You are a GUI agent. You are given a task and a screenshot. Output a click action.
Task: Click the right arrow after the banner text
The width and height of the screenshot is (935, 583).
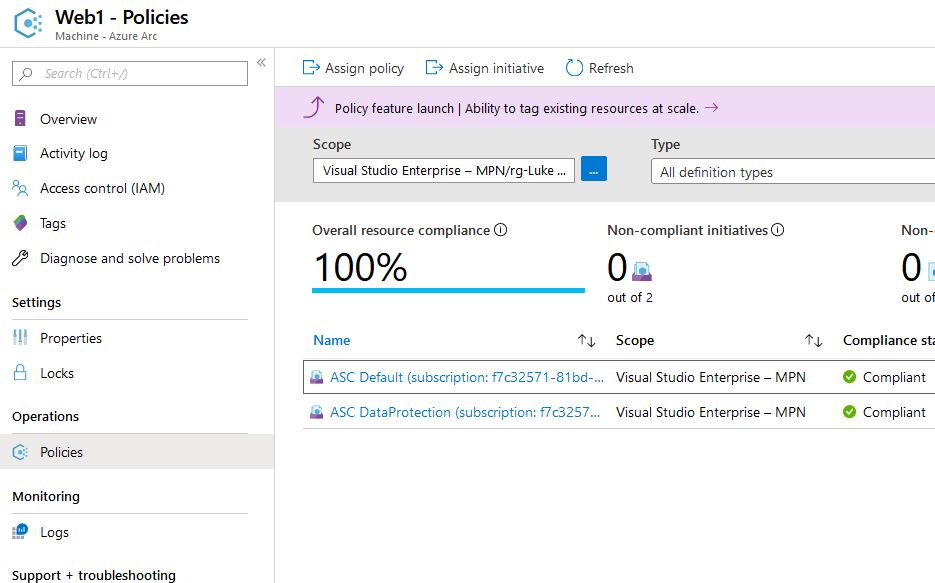pyautogui.click(x=711, y=108)
